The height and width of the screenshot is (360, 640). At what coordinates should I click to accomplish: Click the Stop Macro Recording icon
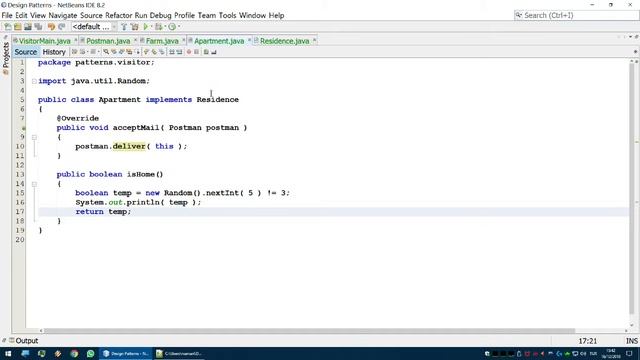[196, 52]
